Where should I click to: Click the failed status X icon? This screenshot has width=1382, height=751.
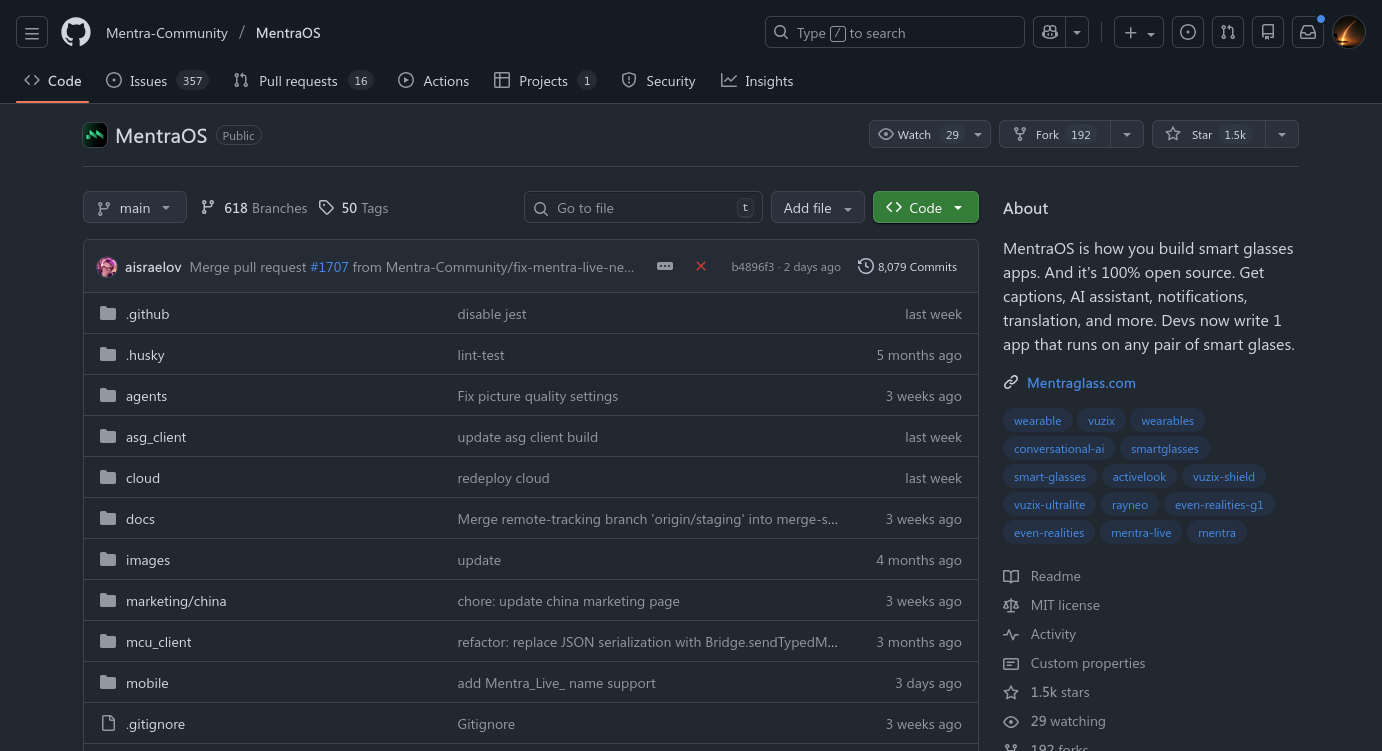(x=701, y=266)
